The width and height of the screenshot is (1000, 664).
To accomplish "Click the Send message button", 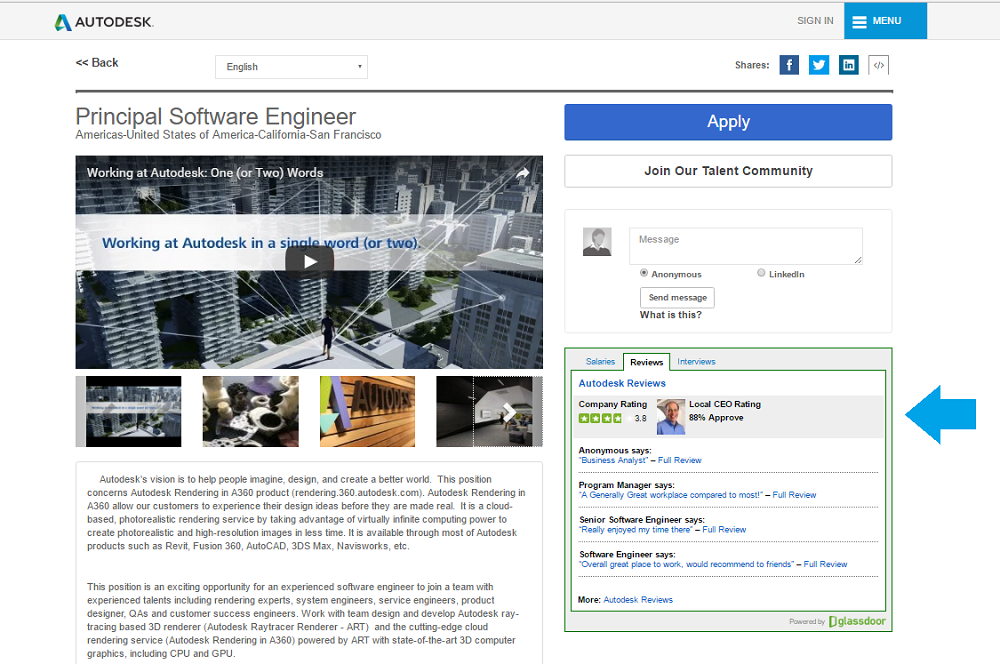I will point(677,298).
